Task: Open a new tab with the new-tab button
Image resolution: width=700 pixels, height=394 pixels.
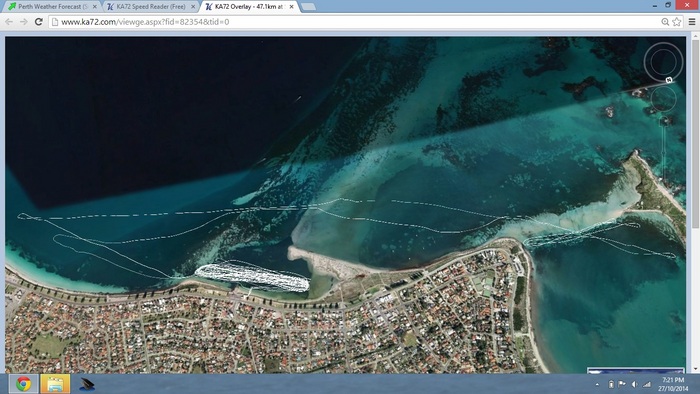Action: tap(308, 7)
